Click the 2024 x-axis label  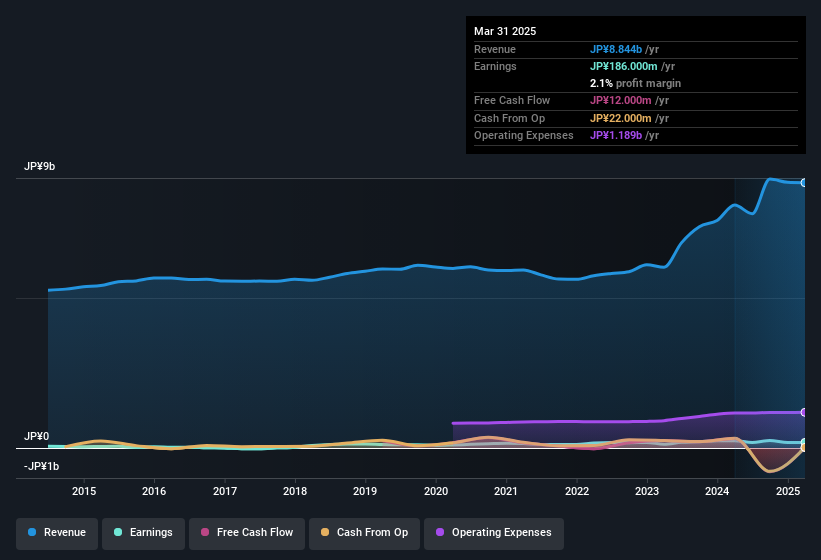pyautogui.click(x=717, y=491)
